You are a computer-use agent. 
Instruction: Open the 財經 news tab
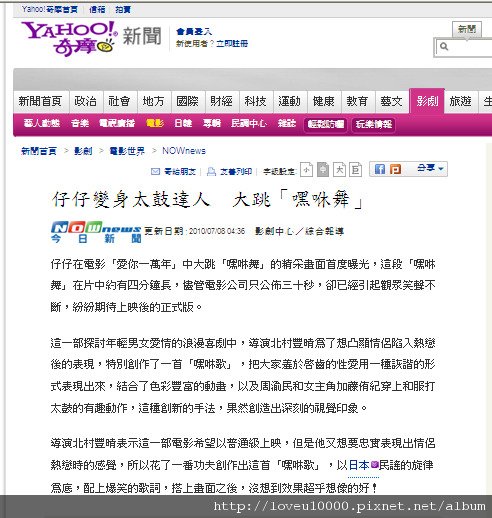(x=221, y=101)
